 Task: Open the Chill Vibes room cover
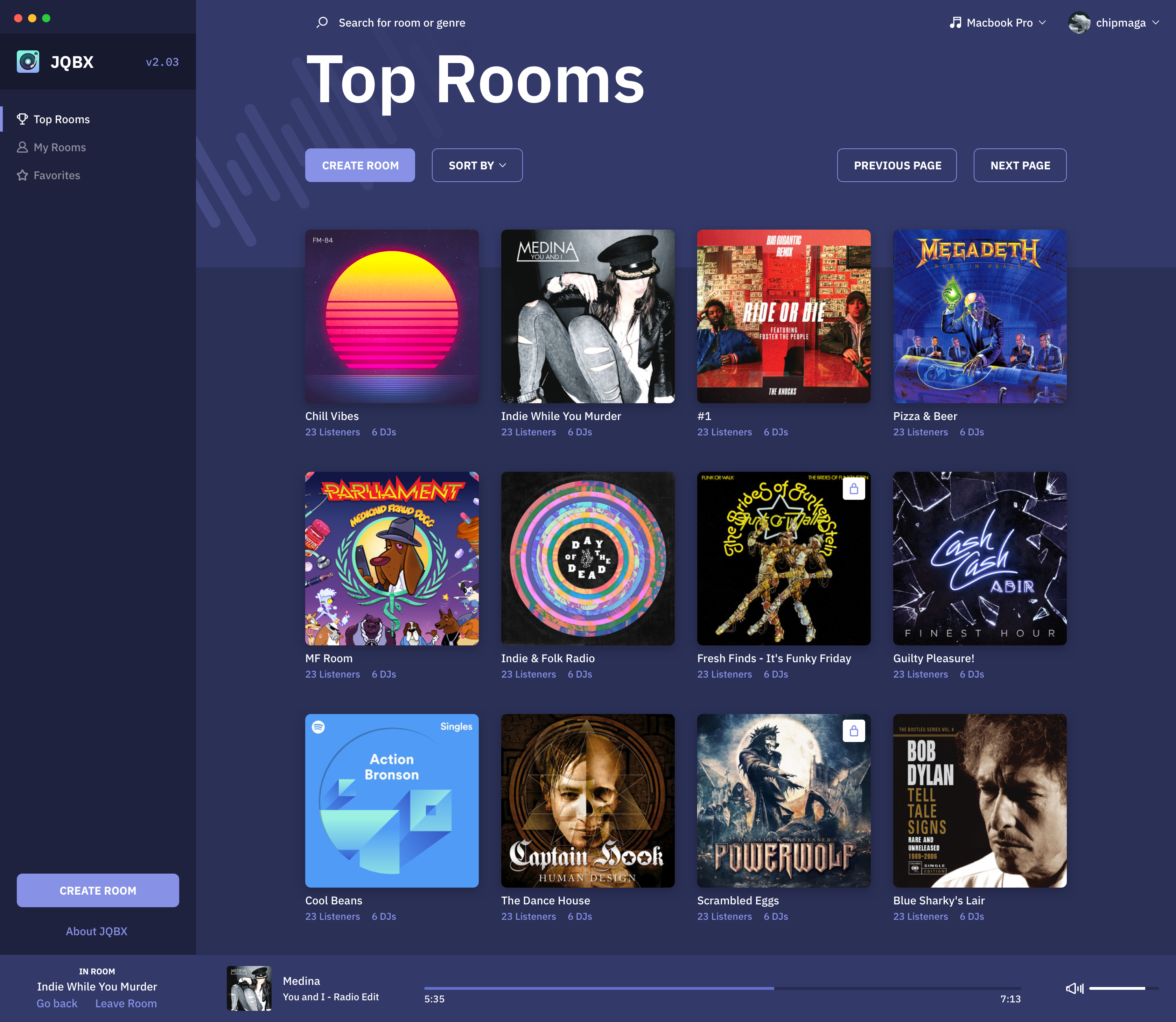click(392, 316)
